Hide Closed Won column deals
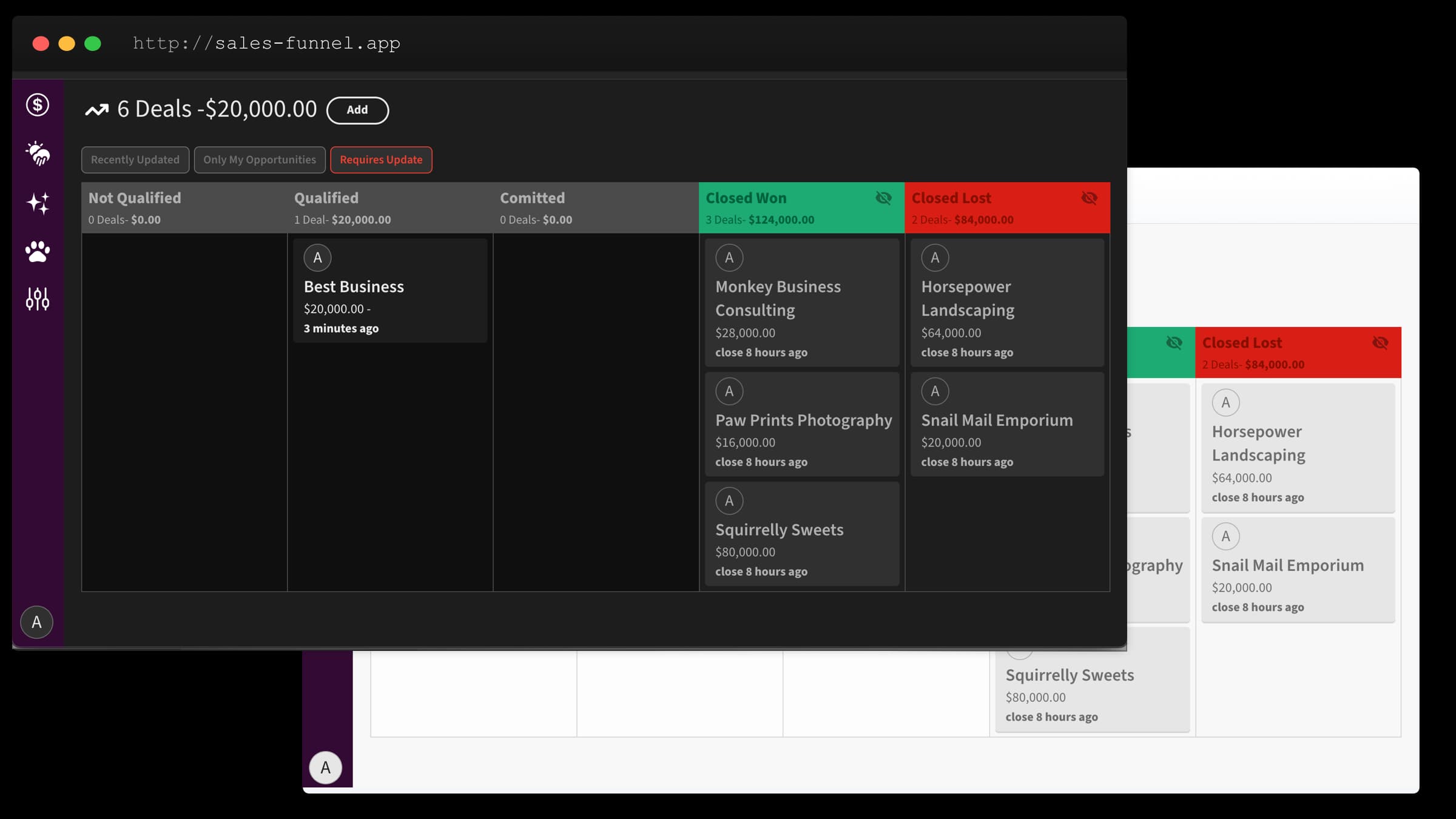 [883, 198]
